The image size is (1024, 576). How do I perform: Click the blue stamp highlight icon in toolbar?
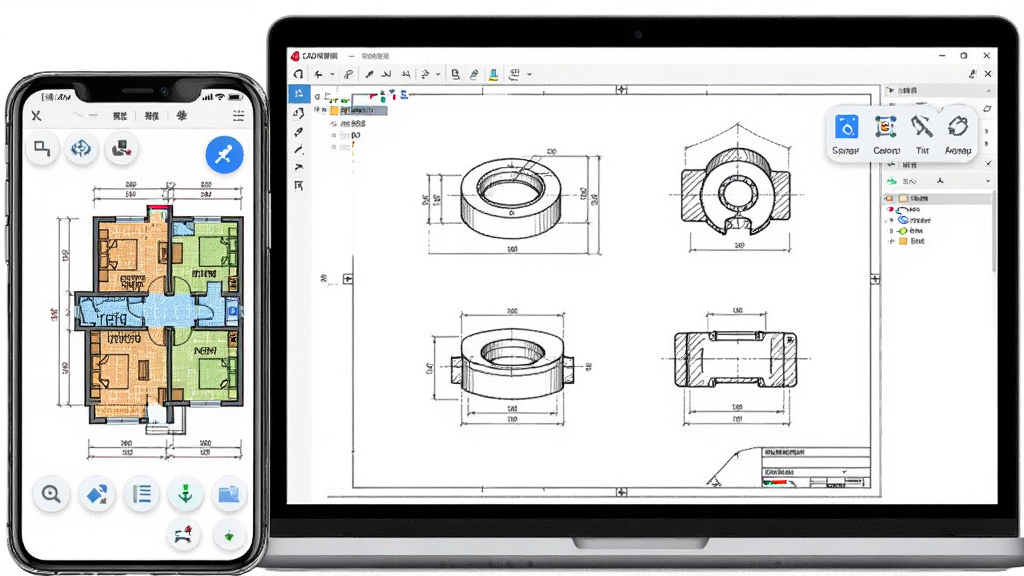coord(494,74)
